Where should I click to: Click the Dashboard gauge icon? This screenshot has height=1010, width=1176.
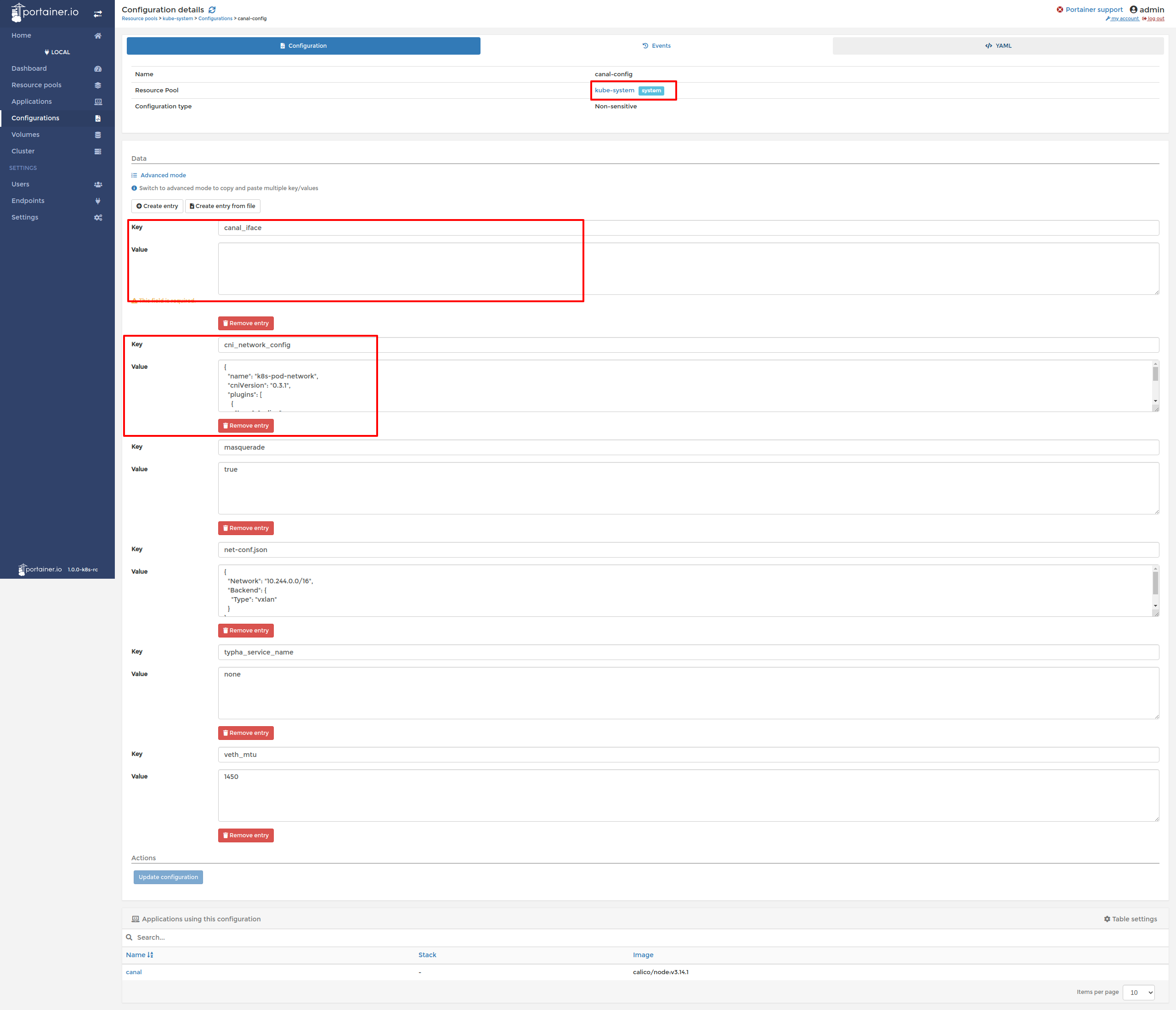[98, 68]
